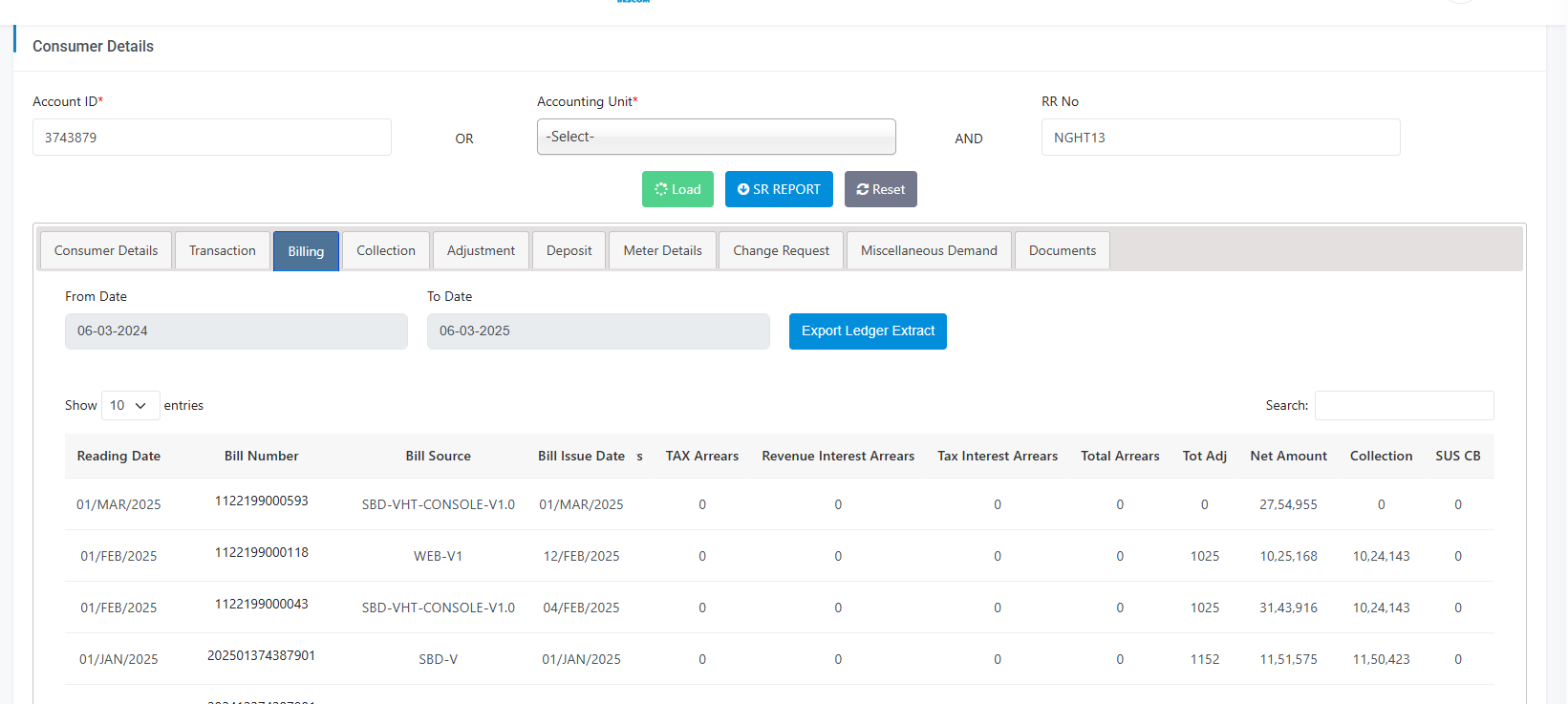Sort by Tax Interest Arrears column
Screen dimensions: 1568x704
[998, 456]
